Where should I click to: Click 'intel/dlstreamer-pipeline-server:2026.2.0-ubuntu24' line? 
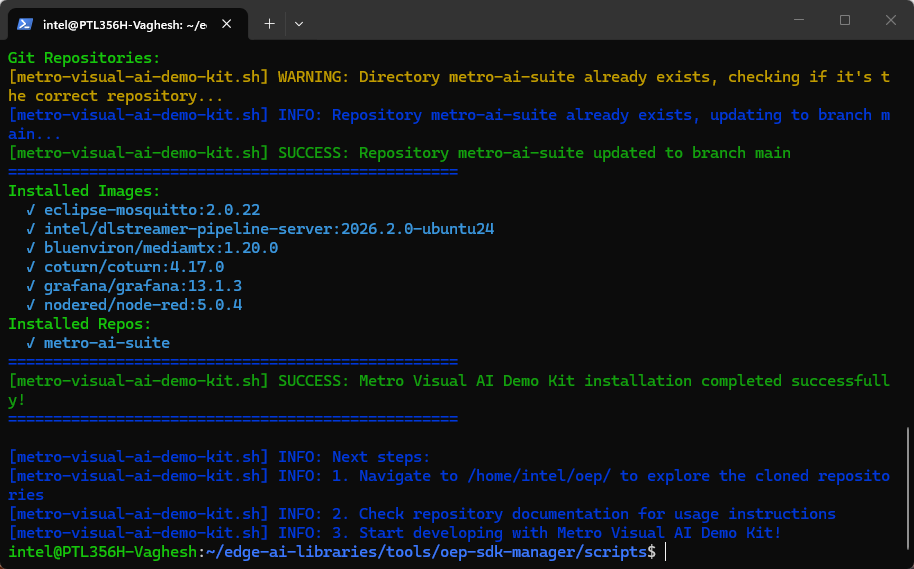tap(269, 229)
